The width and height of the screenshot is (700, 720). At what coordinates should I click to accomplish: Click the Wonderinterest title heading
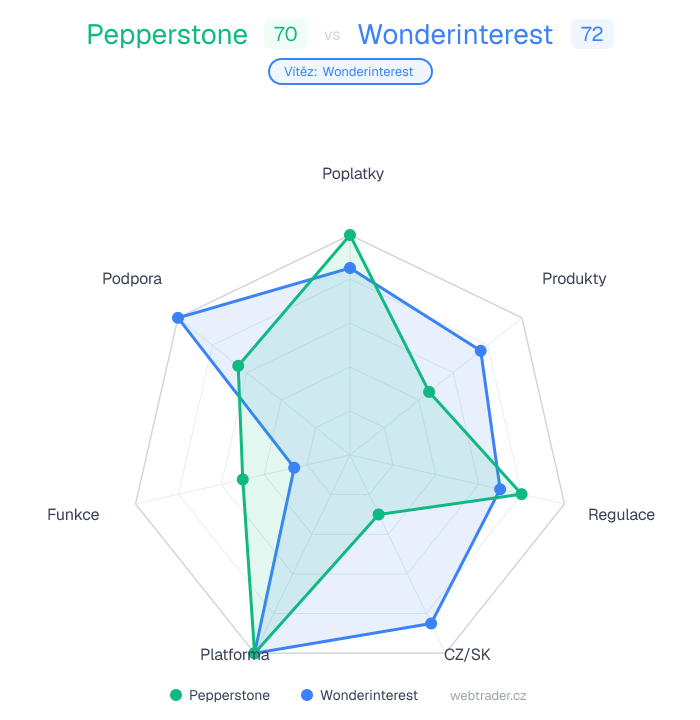pos(455,35)
